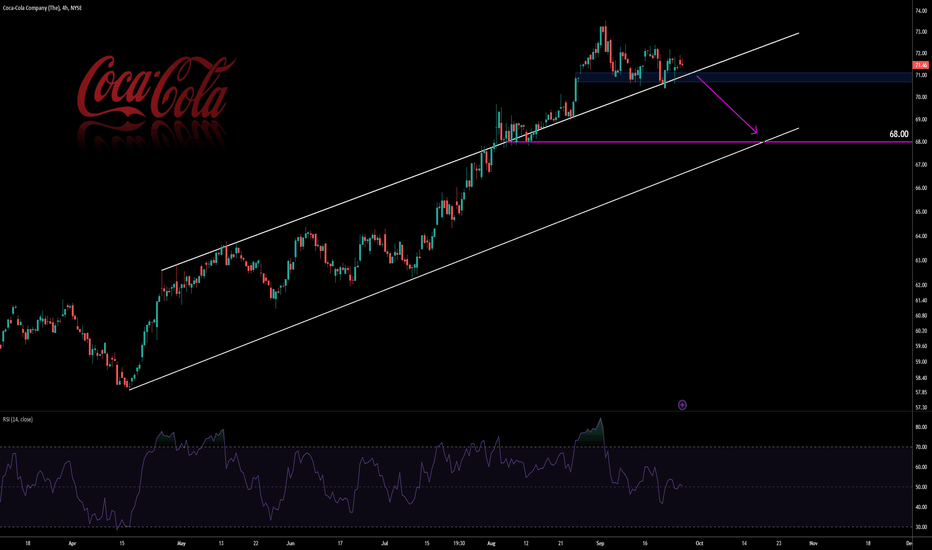Click the 50.00 label on the RSI scale

pos(921,487)
